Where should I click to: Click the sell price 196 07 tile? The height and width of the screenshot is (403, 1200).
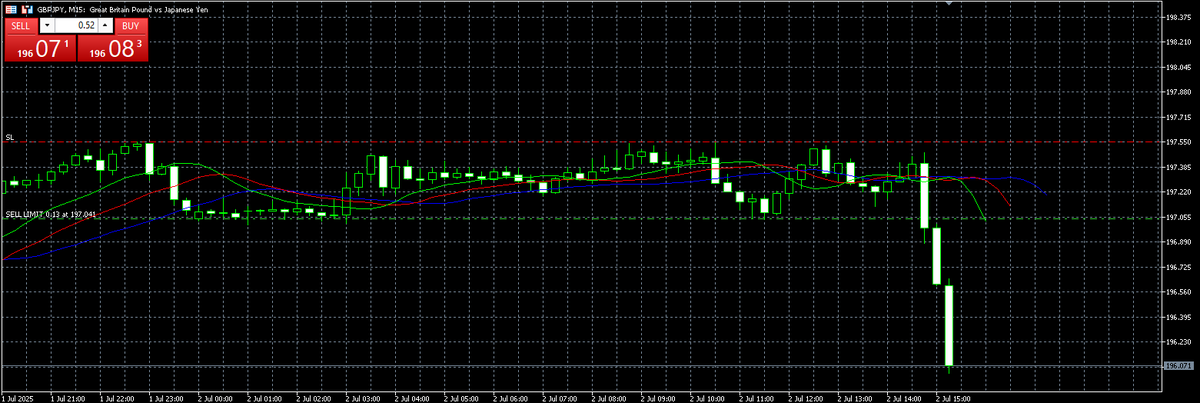39,48
